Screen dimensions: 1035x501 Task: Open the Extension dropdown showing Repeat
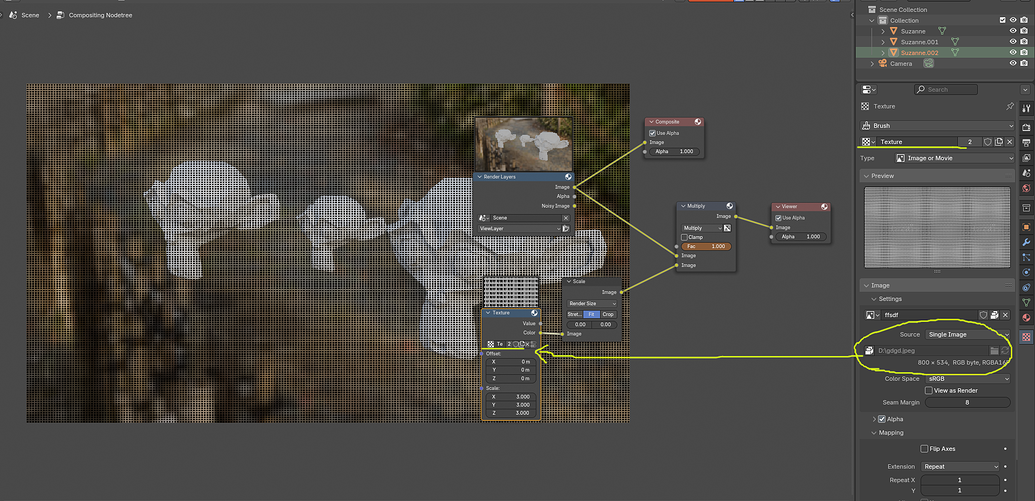point(960,467)
